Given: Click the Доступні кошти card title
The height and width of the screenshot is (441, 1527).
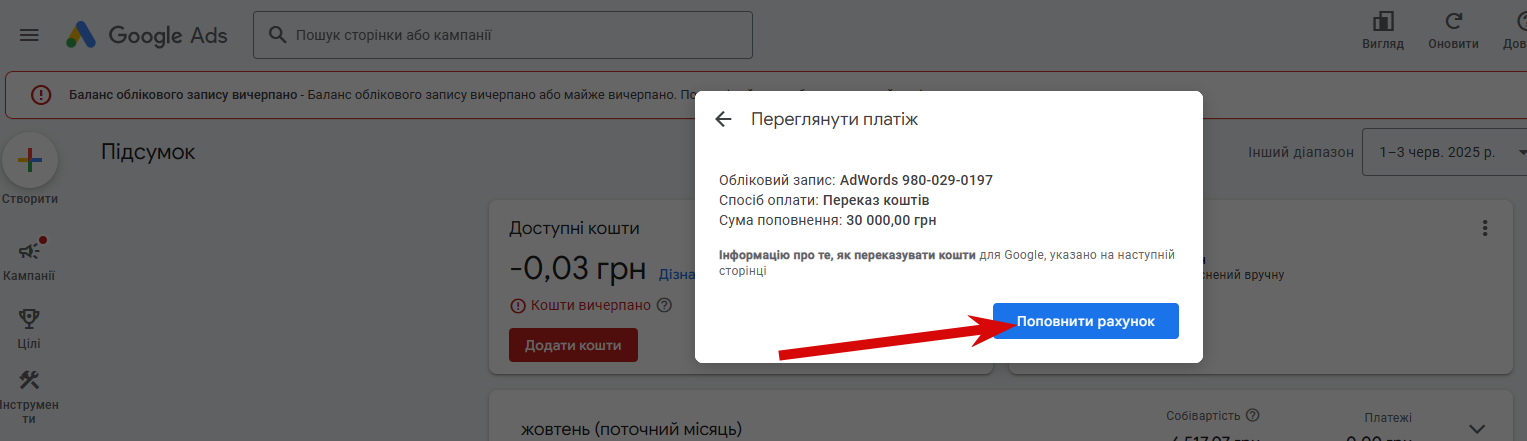Looking at the screenshot, I should click(574, 228).
